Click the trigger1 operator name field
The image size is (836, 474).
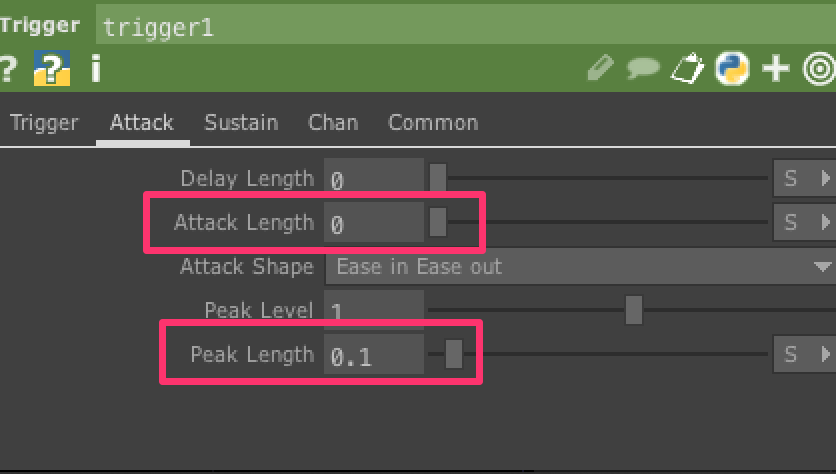click(x=460, y=26)
